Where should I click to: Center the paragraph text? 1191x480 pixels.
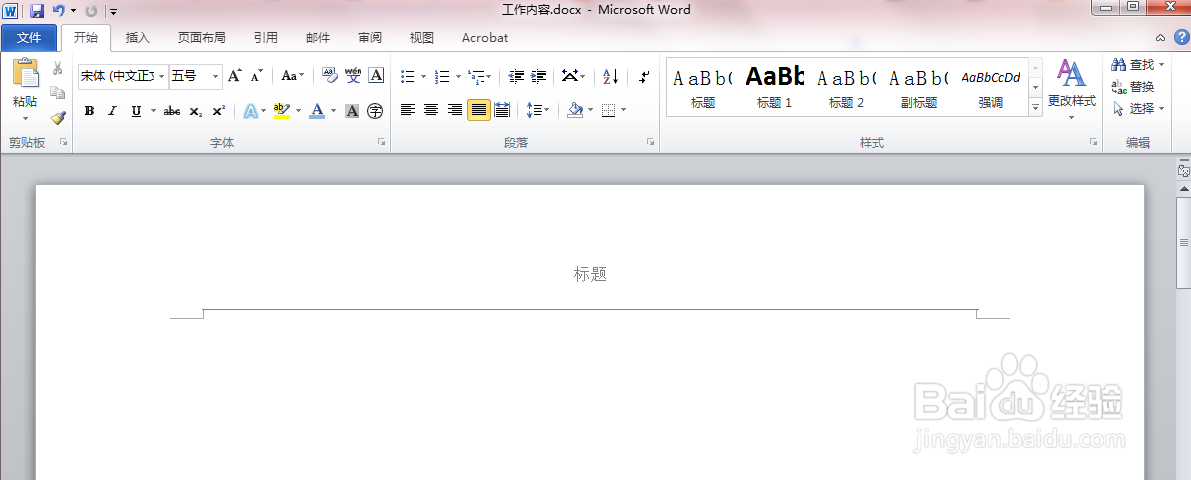point(431,110)
